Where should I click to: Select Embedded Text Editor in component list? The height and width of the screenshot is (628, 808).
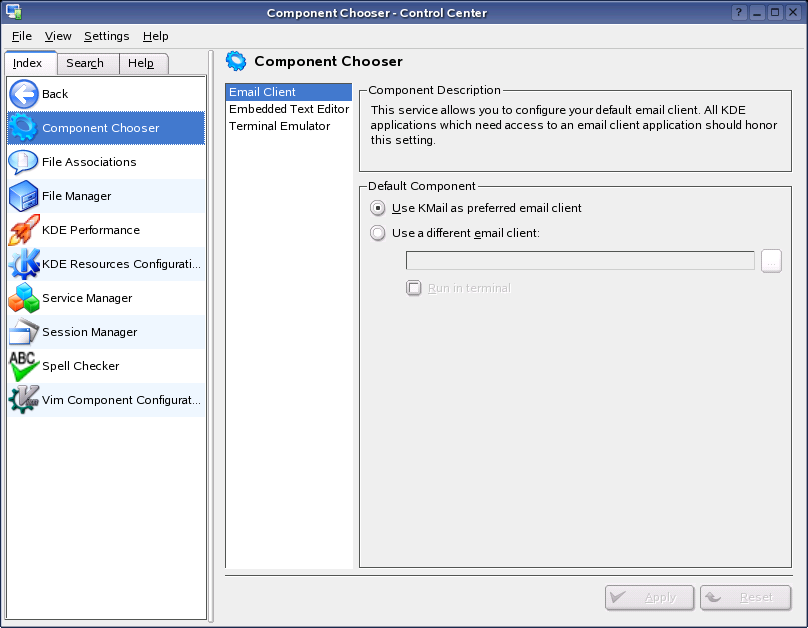pyautogui.click(x=289, y=109)
